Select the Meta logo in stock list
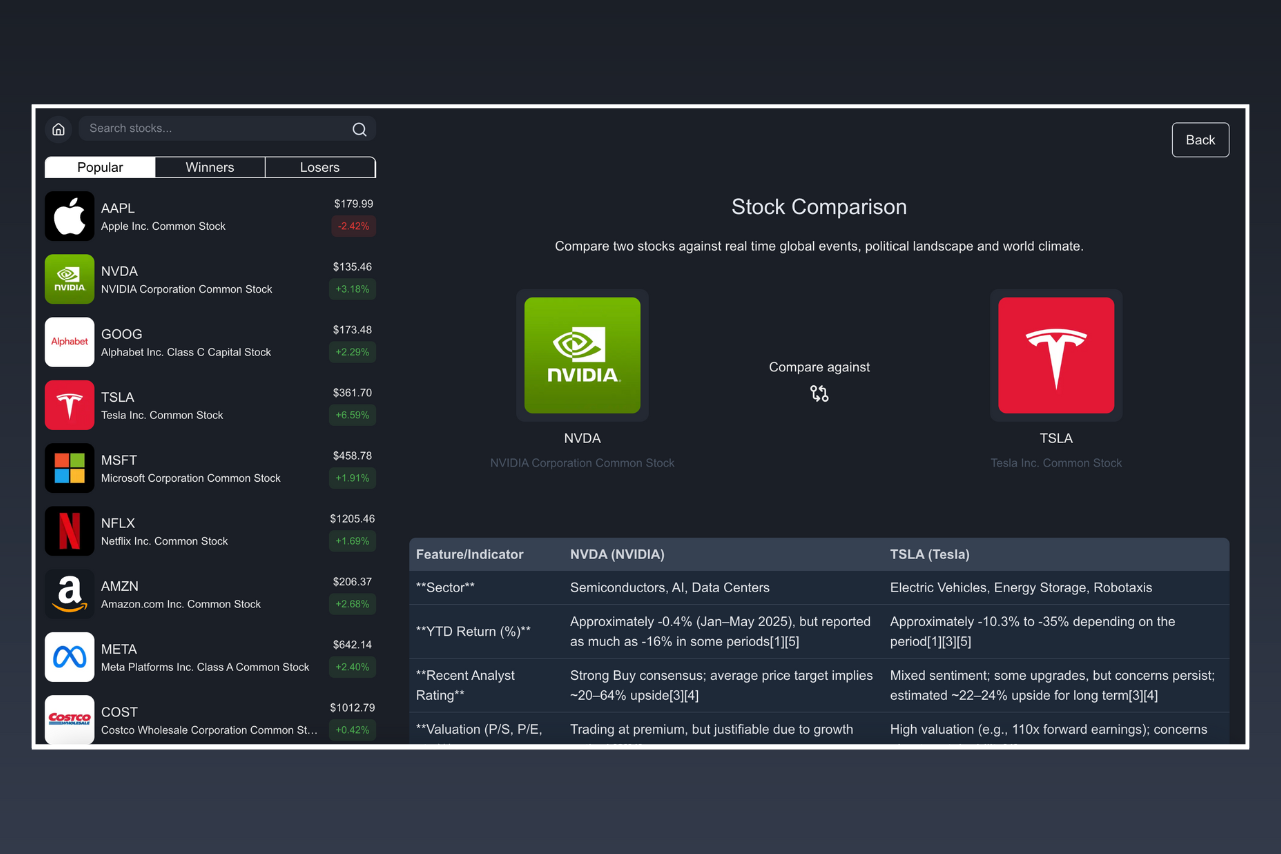Image resolution: width=1281 pixels, height=854 pixels. click(x=70, y=657)
